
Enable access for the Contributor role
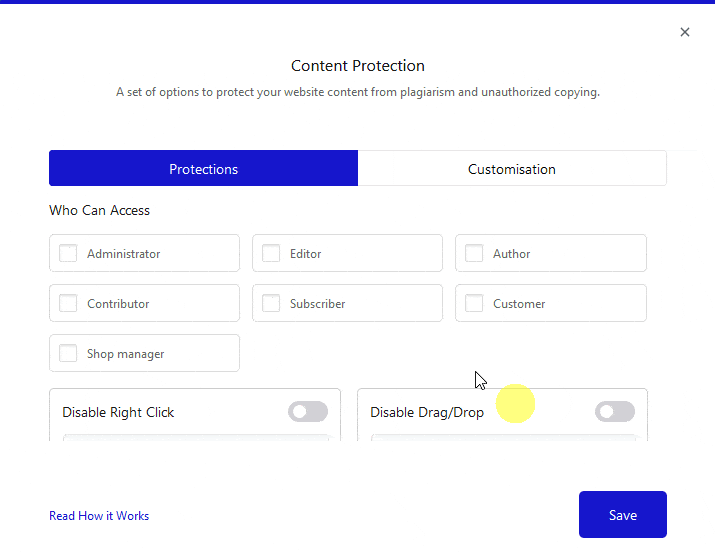click(x=68, y=304)
